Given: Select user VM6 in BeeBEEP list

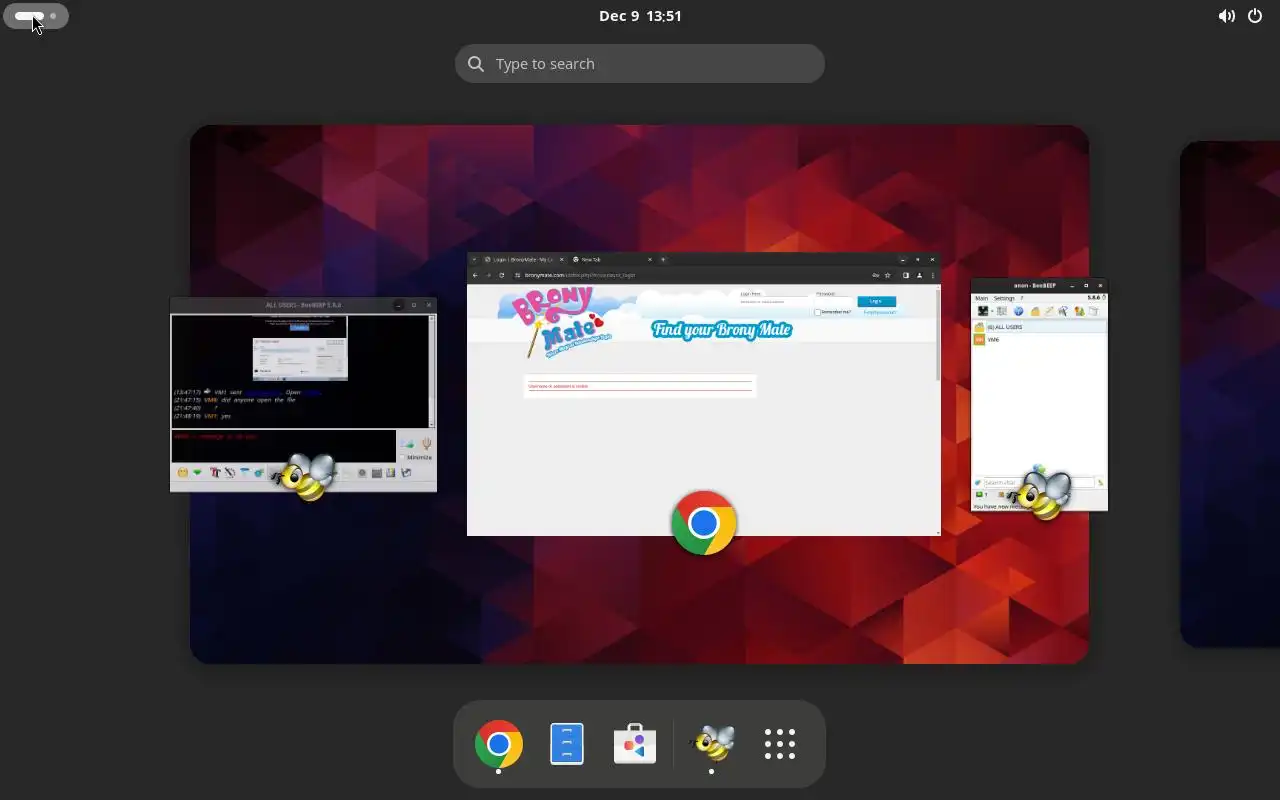Looking at the screenshot, I should click(x=1040, y=340).
